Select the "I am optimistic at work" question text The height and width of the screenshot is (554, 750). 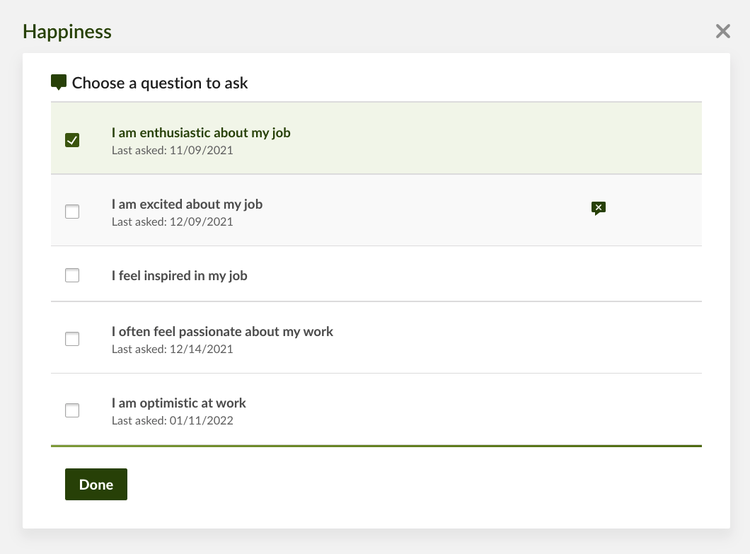pyautogui.click(x=179, y=403)
